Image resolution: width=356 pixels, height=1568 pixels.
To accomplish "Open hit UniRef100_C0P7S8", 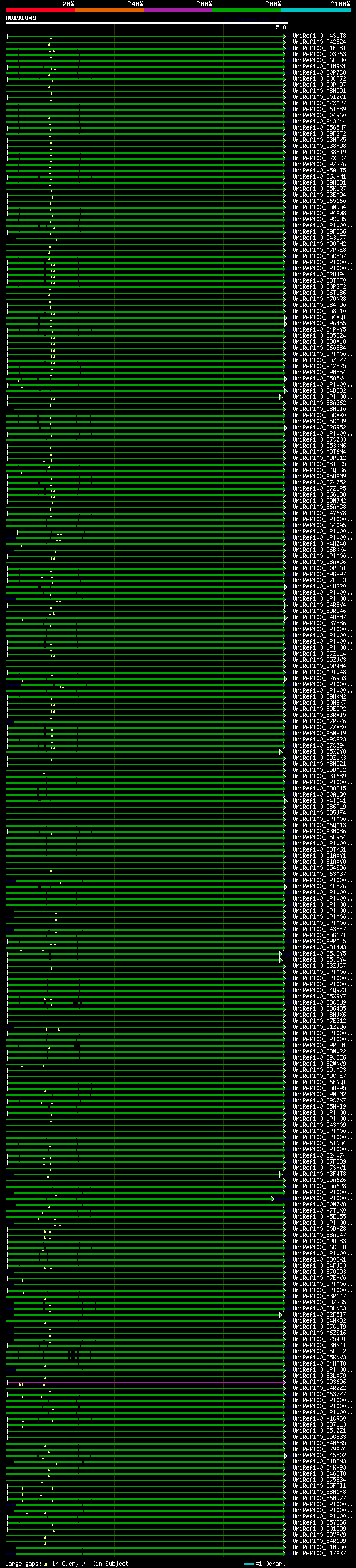I will point(319,72).
